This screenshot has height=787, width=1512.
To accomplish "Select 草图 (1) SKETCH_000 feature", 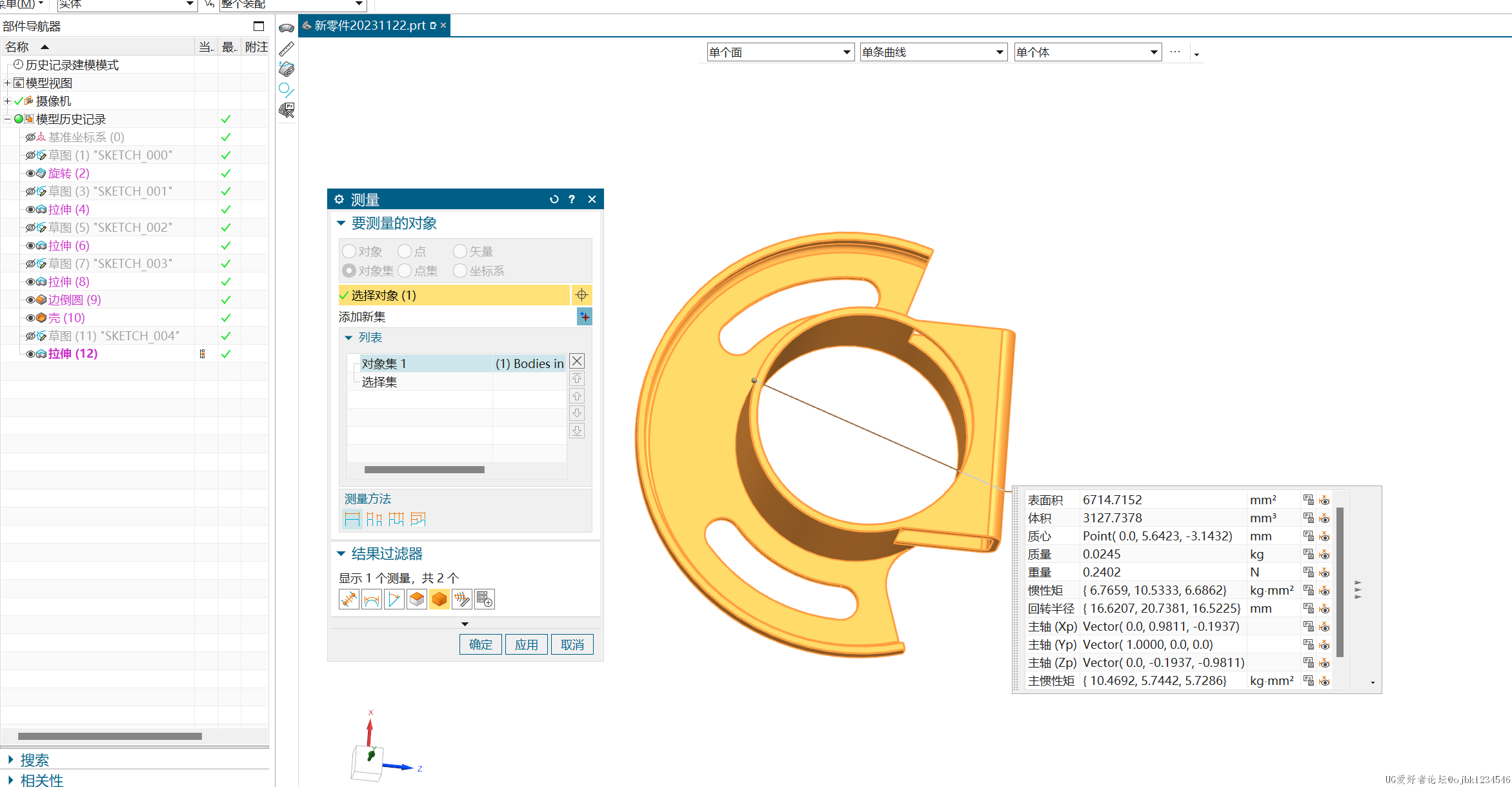I will 110,155.
